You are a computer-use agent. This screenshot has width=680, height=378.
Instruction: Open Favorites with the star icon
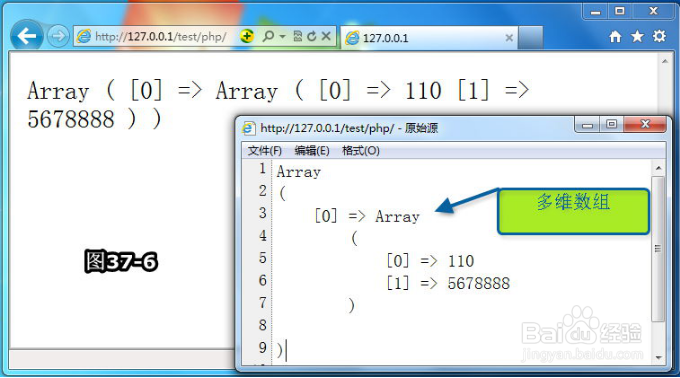tap(637, 36)
